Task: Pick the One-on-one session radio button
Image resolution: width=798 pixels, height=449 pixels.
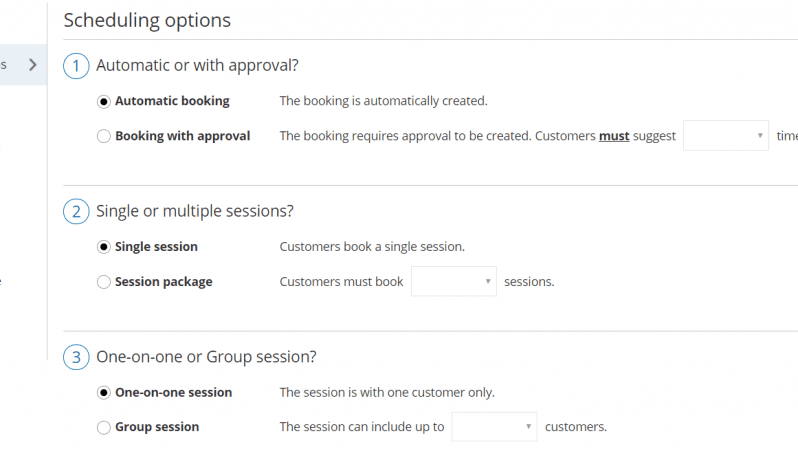Action: (104, 393)
